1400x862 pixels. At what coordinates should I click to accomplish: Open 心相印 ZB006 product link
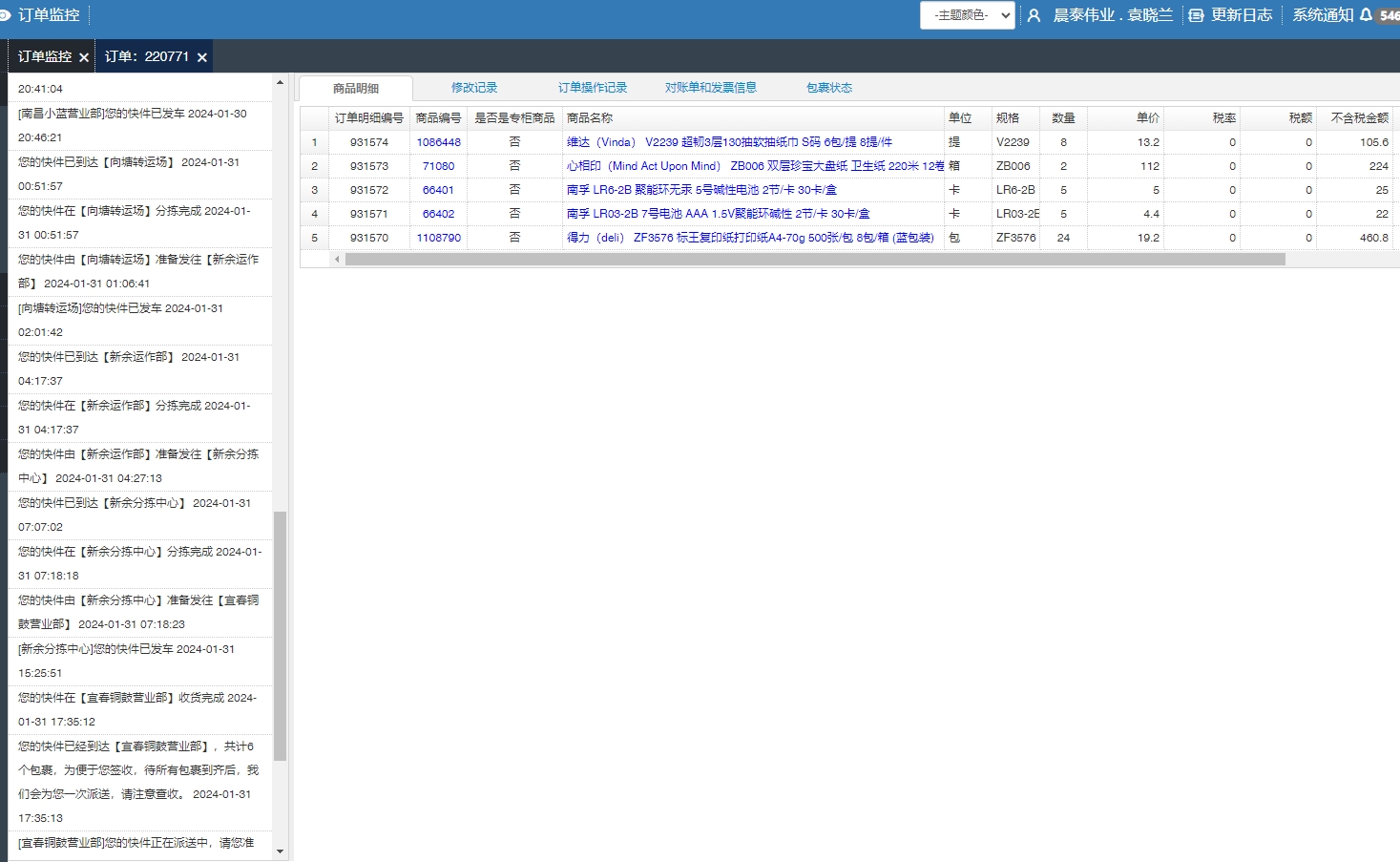[x=755, y=166]
